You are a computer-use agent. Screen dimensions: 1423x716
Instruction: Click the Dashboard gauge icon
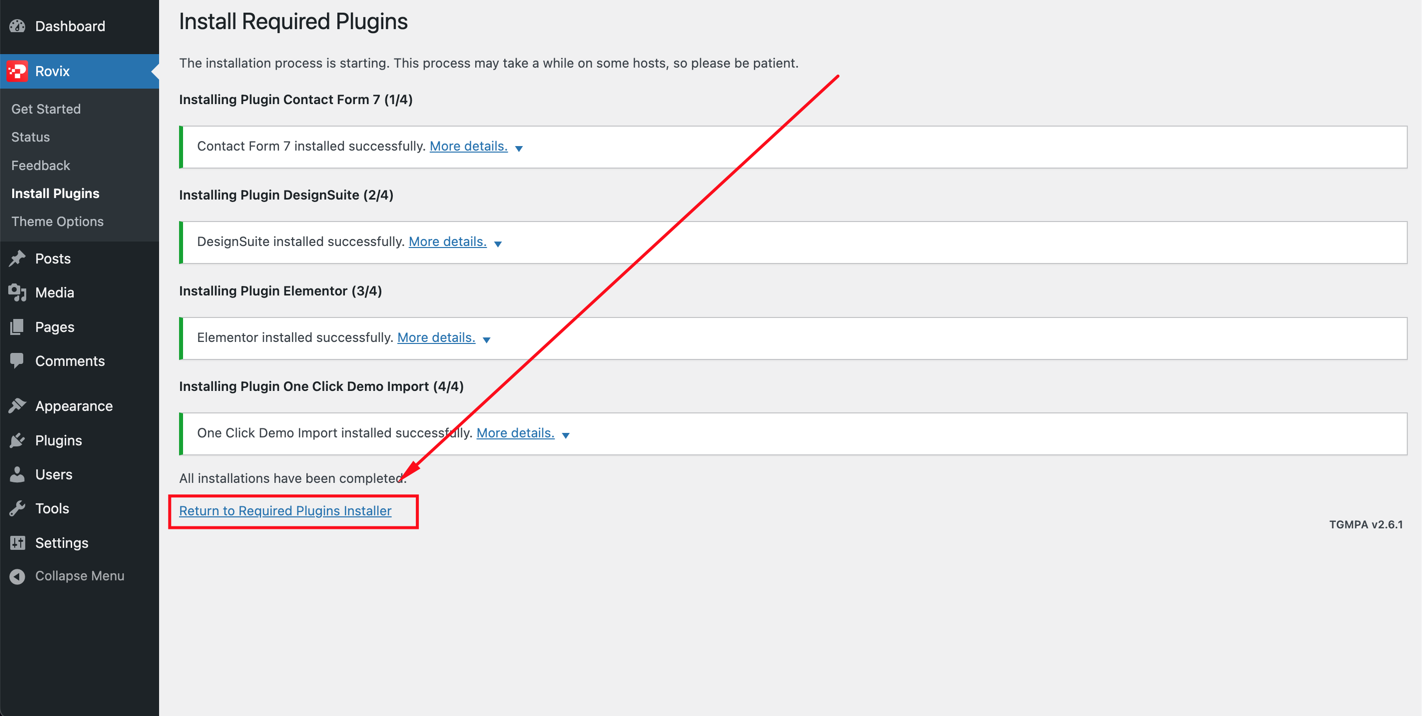pyautogui.click(x=17, y=26)
